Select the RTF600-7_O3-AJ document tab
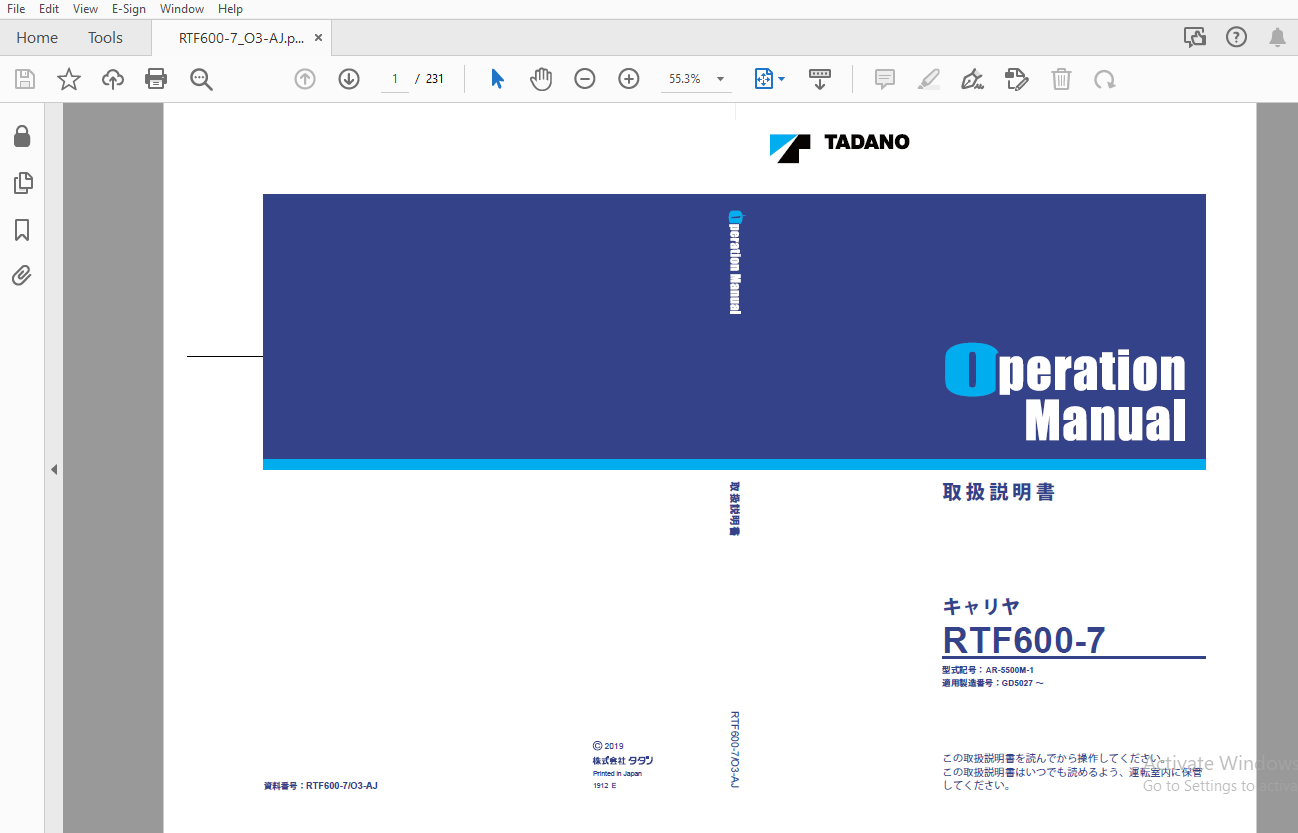This screenshot has height=833, width=1298. tap(241, 38)
